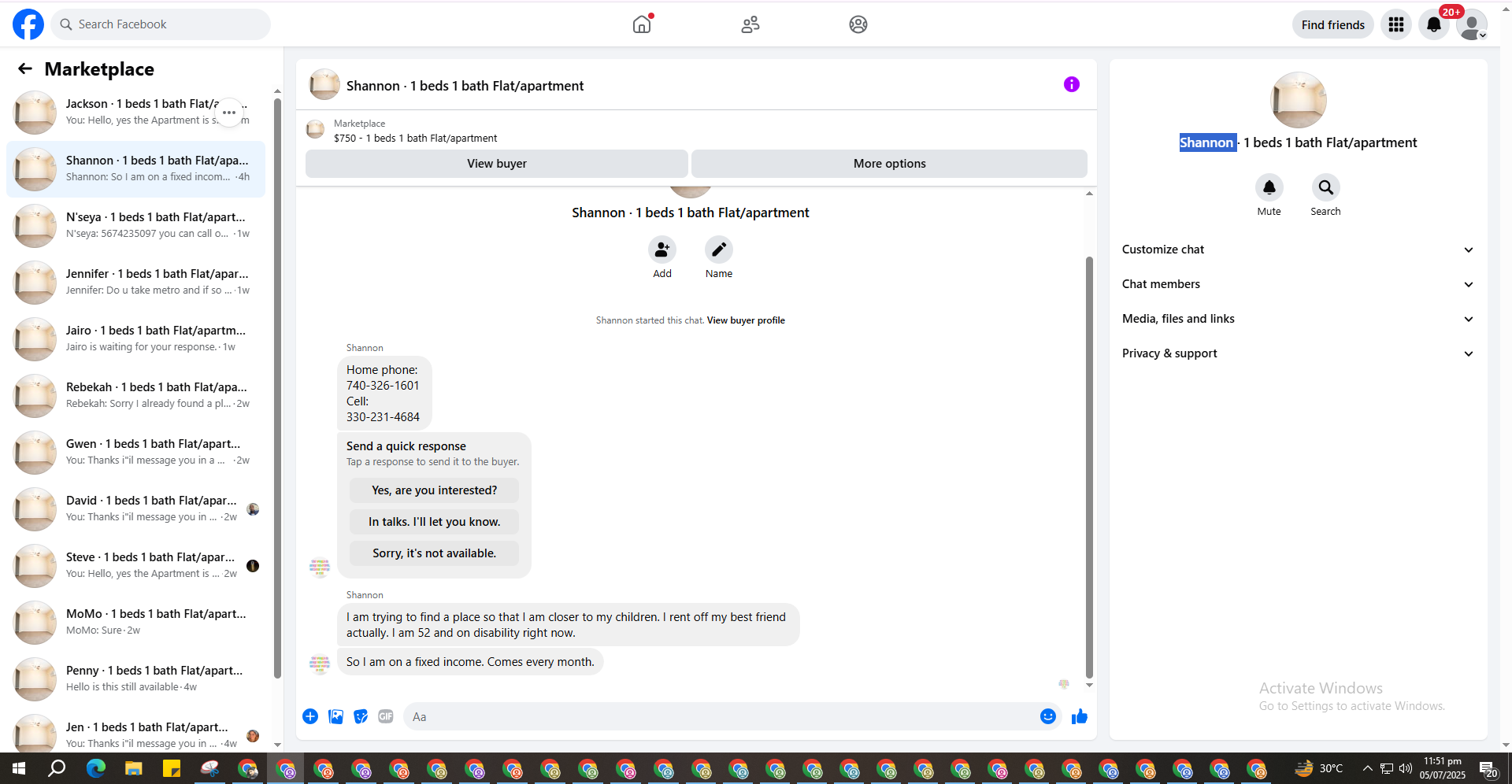Open Windows Start menu

[x=19, y=768]
